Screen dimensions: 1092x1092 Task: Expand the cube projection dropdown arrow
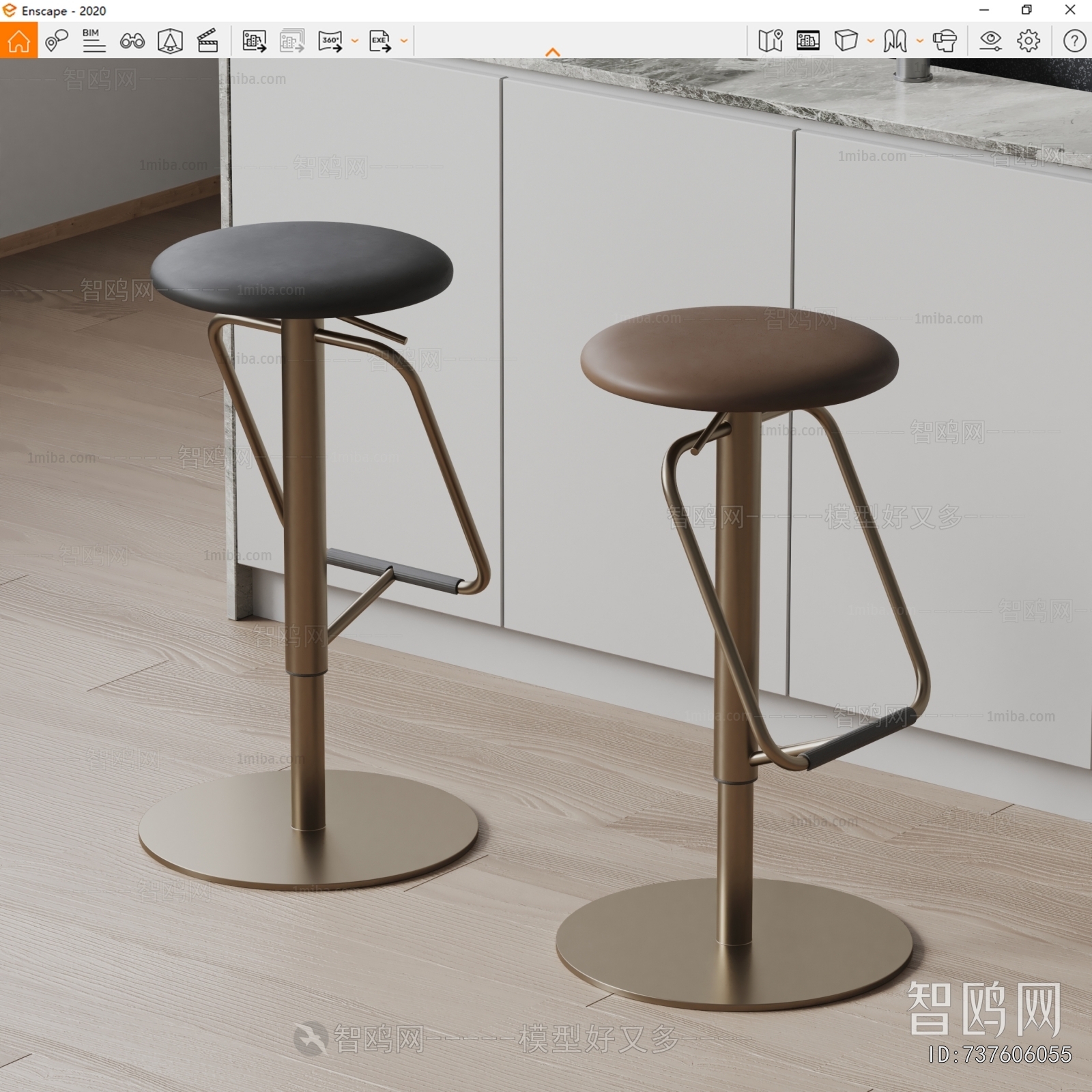coord(870,41)
